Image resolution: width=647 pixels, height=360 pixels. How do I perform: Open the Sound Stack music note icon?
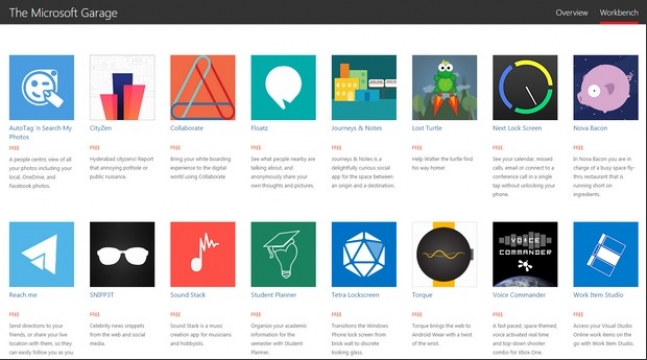tap(203, 254)
